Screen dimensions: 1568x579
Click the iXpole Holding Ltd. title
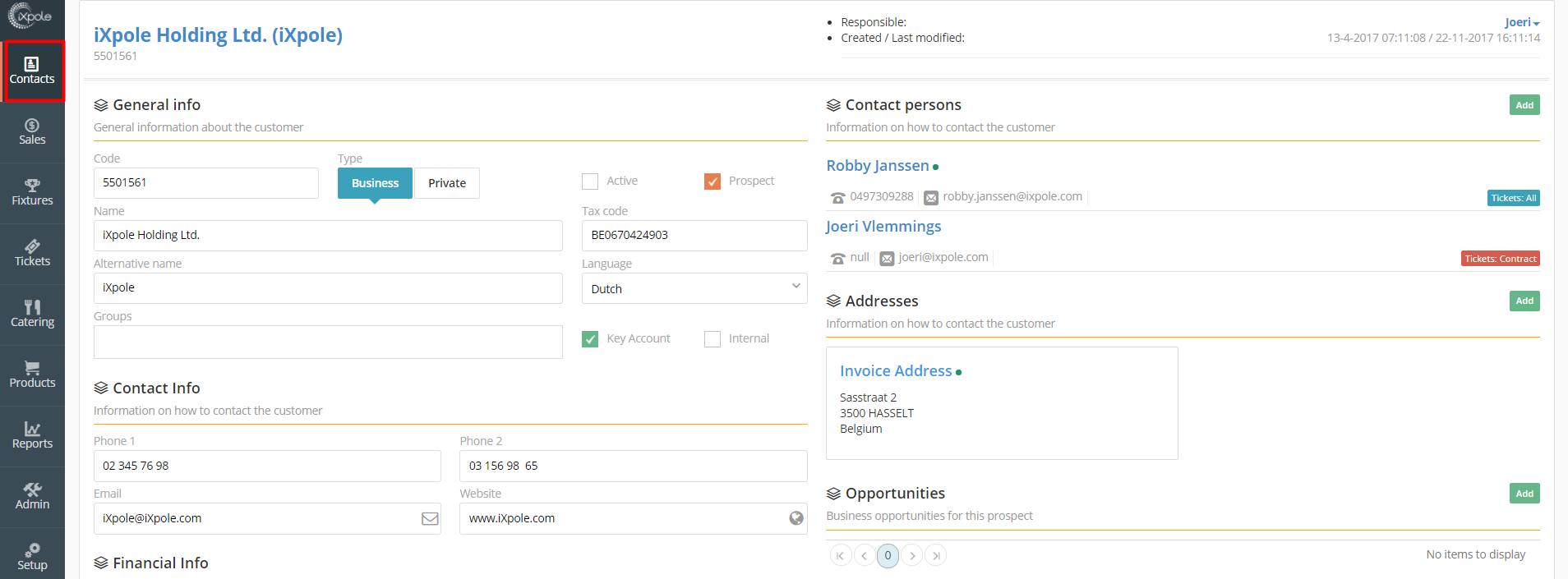click(218, 35)
